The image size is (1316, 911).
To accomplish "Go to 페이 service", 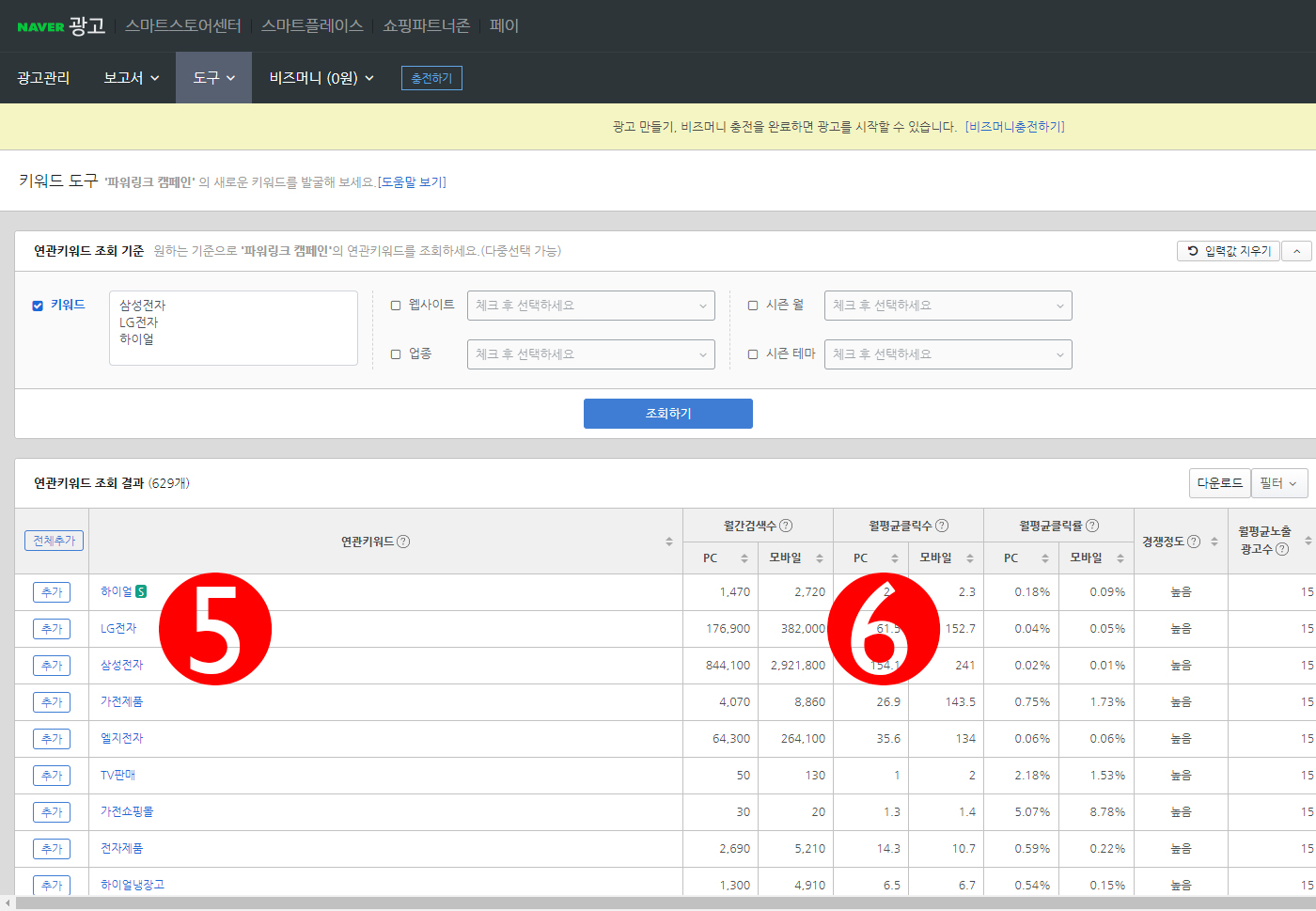I will click(x=504, y=25).
